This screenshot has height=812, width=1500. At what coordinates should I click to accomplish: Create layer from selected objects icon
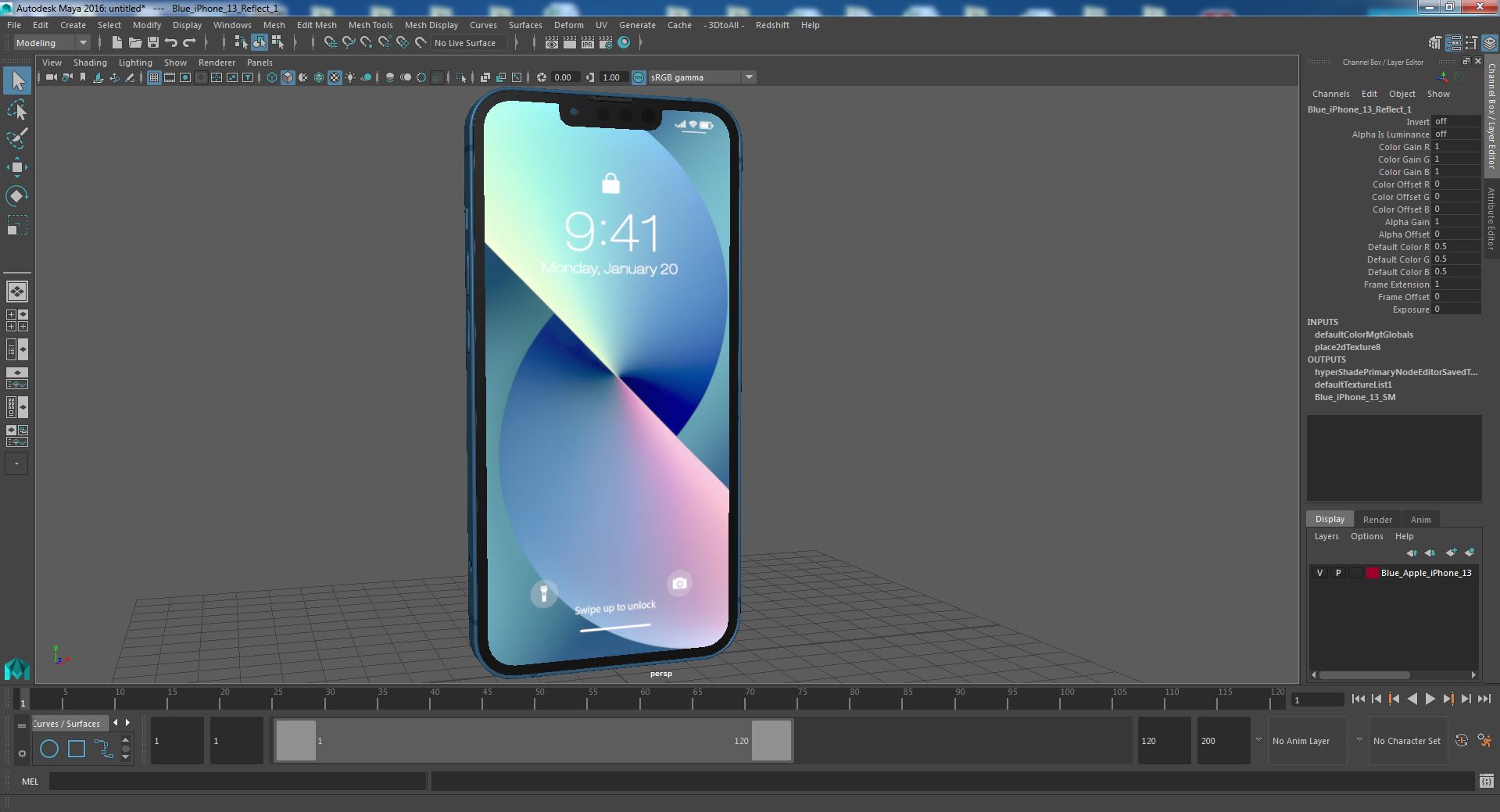pos(1470,553)
